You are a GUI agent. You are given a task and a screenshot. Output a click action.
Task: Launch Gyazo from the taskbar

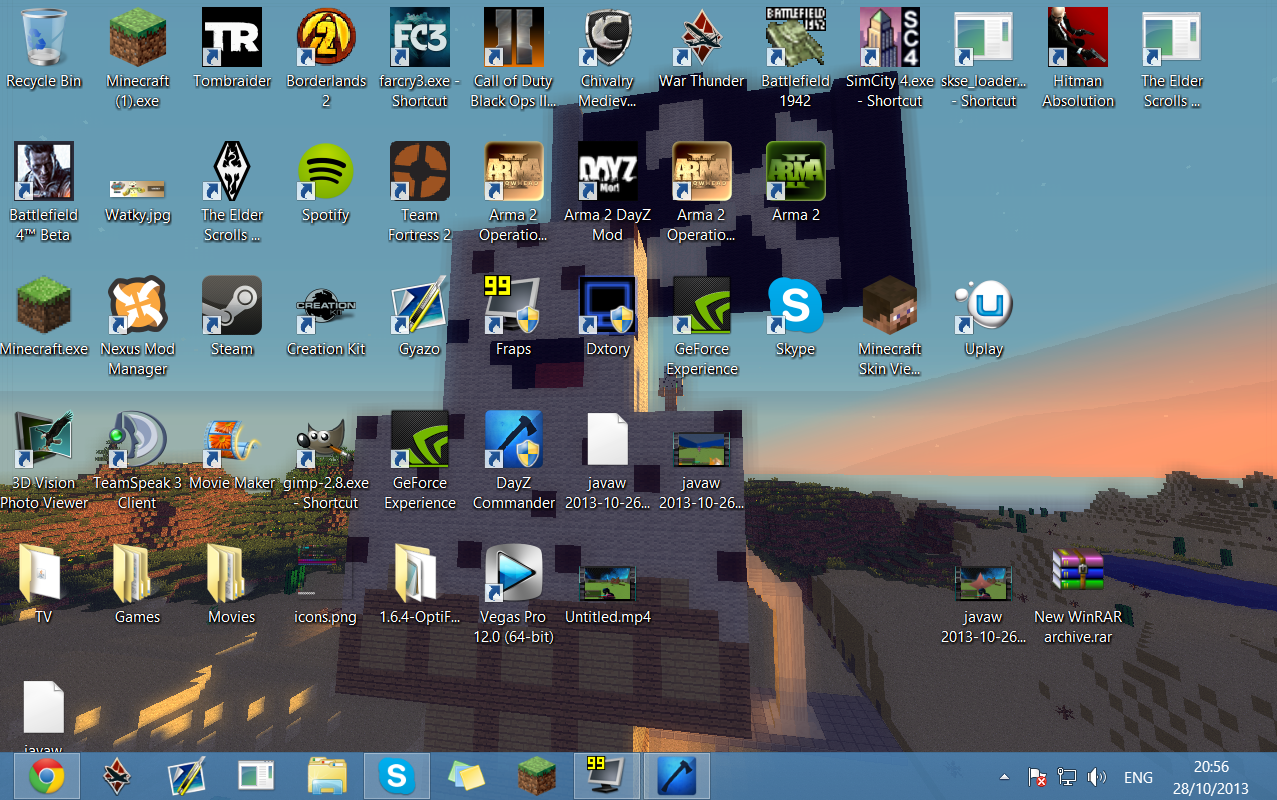(187, 776)
